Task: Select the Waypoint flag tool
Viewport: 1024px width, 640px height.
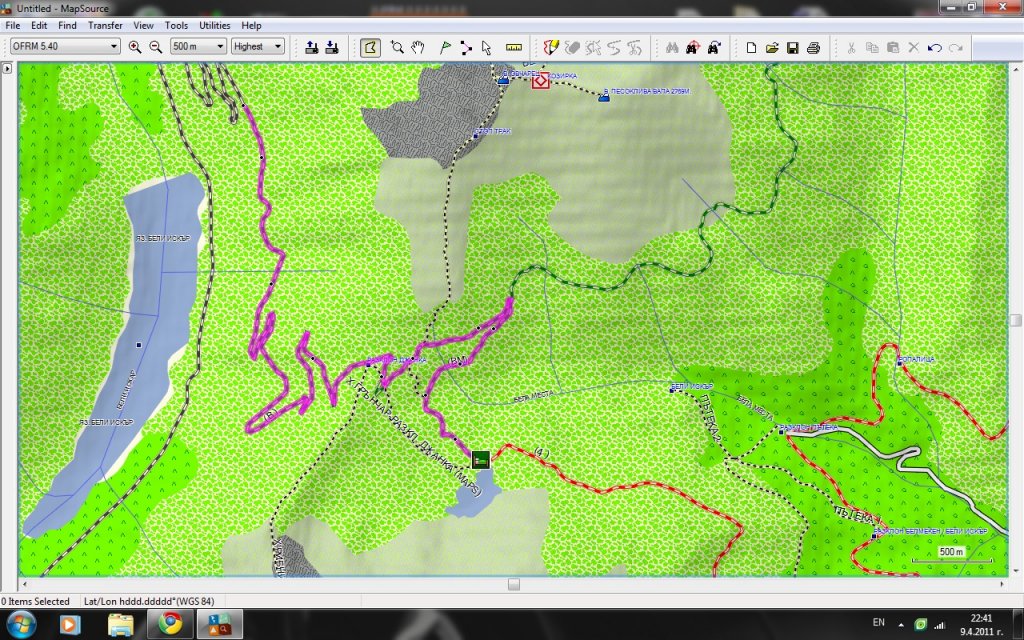Action: tap(445, 47)
